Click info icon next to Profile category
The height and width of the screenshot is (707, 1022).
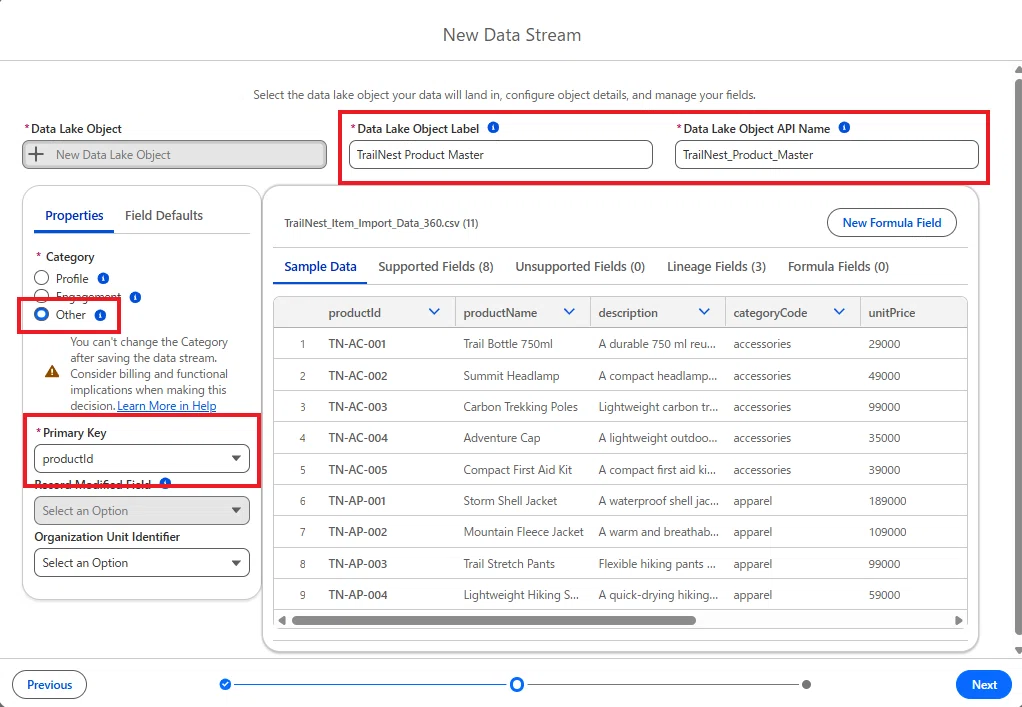[103, 278]
